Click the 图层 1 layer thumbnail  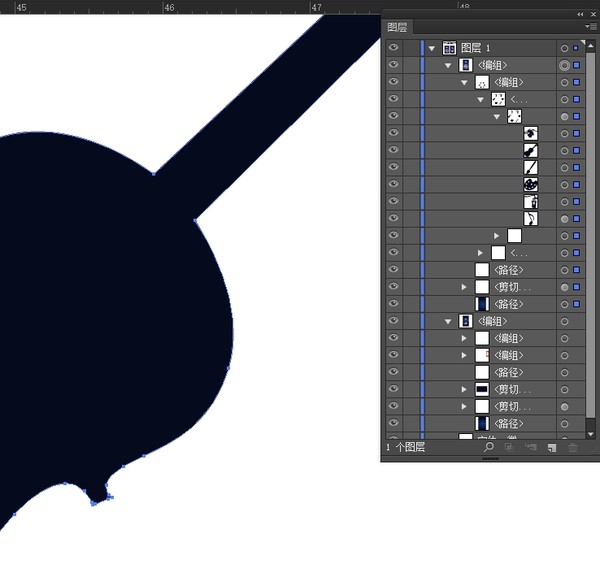tap(449, 48)
